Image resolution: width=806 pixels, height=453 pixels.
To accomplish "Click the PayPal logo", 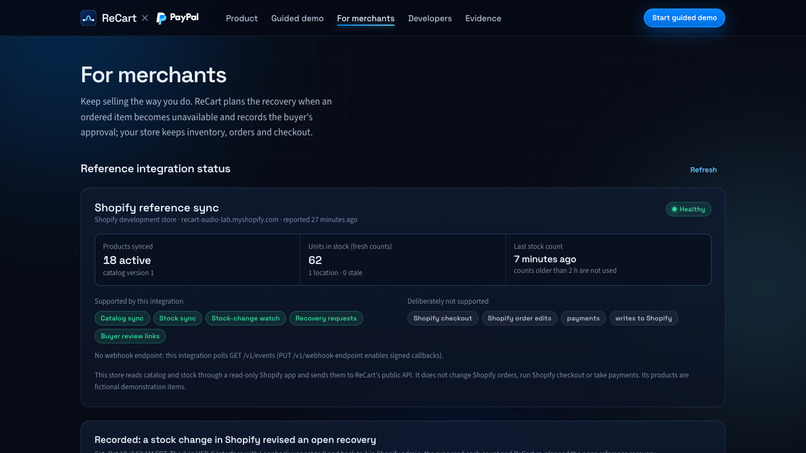I will tap(177, 18).
